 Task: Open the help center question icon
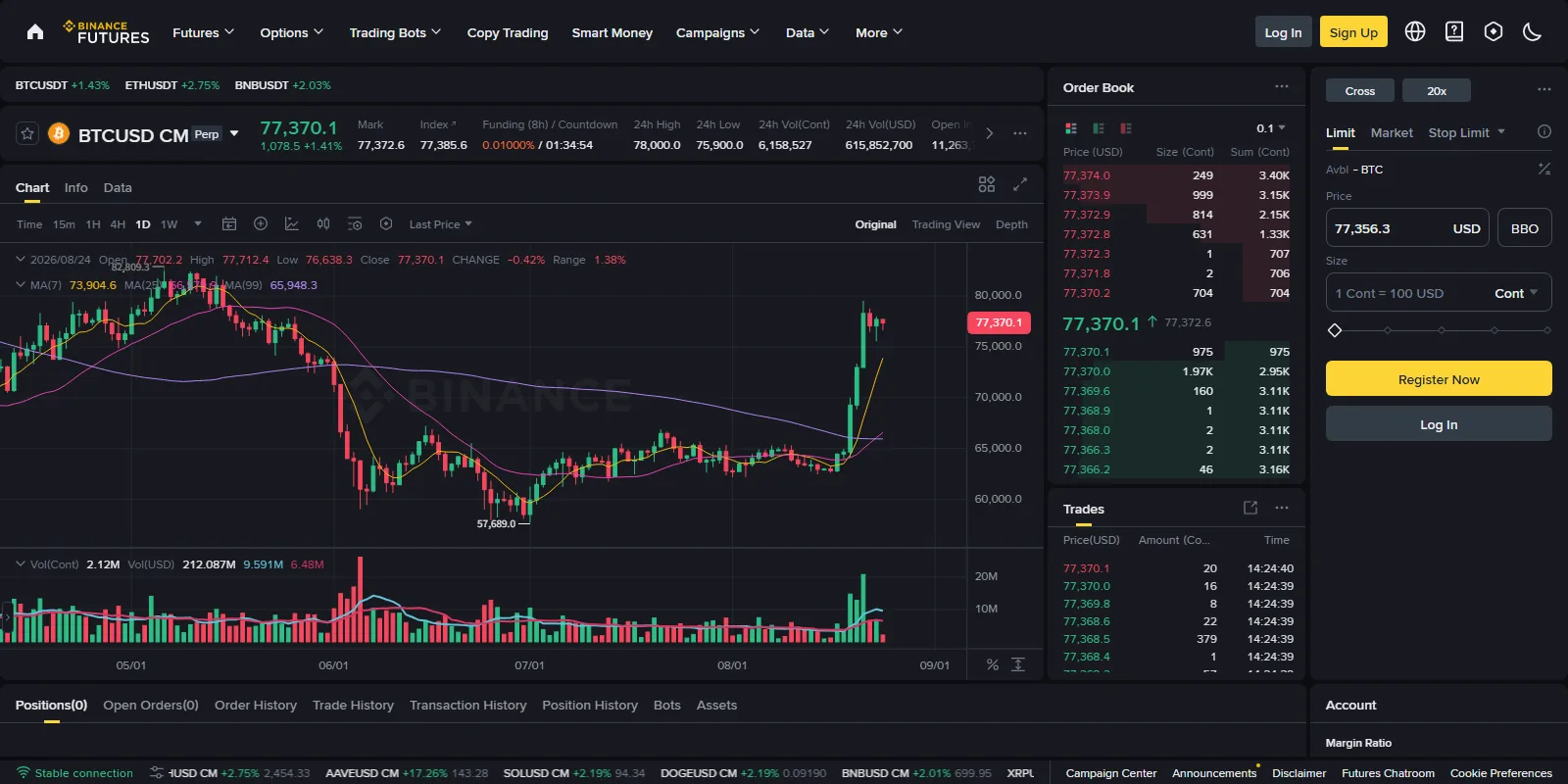[1454, 31]
